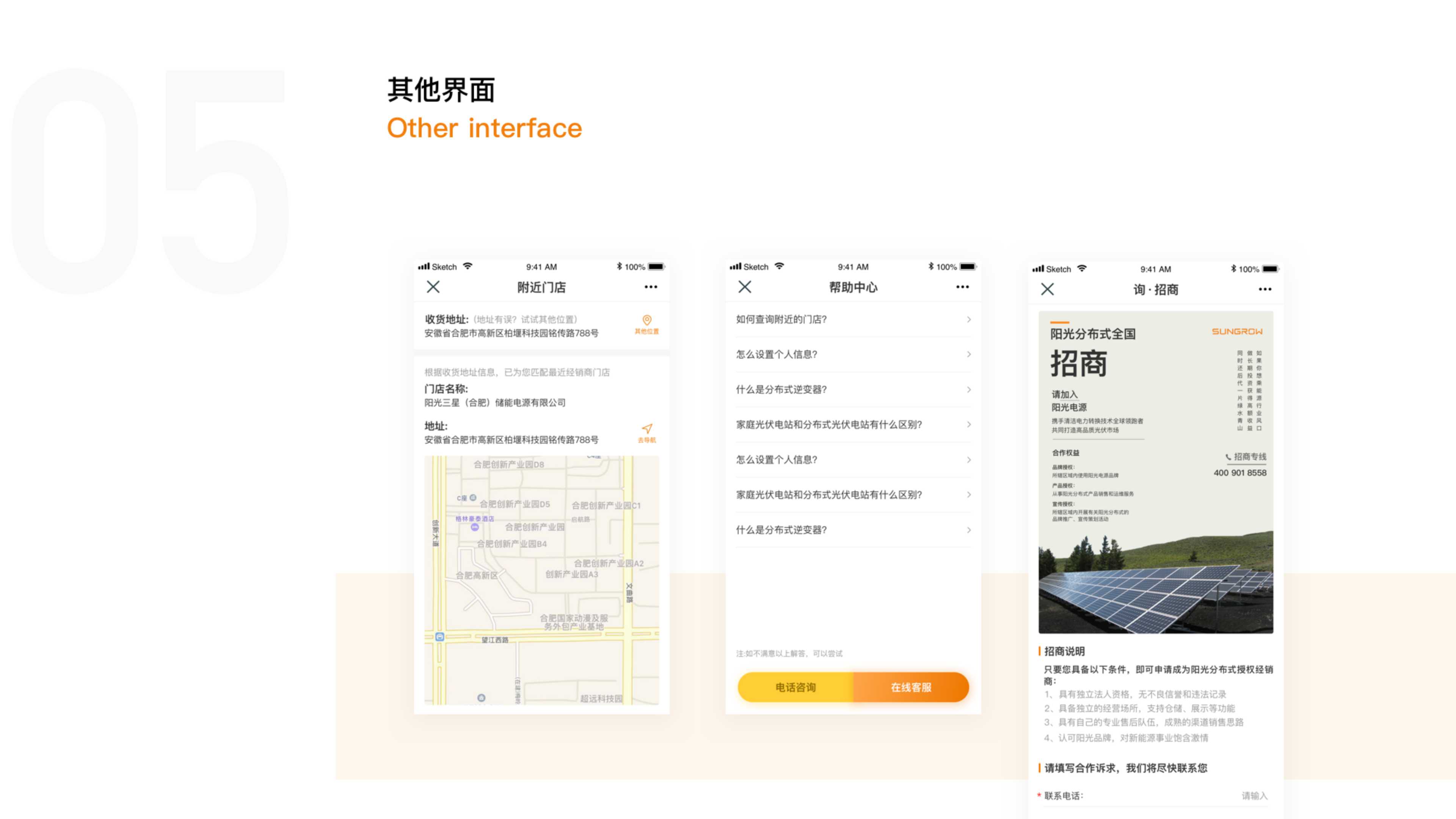Viewport: 1456px width, 819px height.
Task: Expand chevron for last 什么是分布式逆变器?
Action: 969,530
